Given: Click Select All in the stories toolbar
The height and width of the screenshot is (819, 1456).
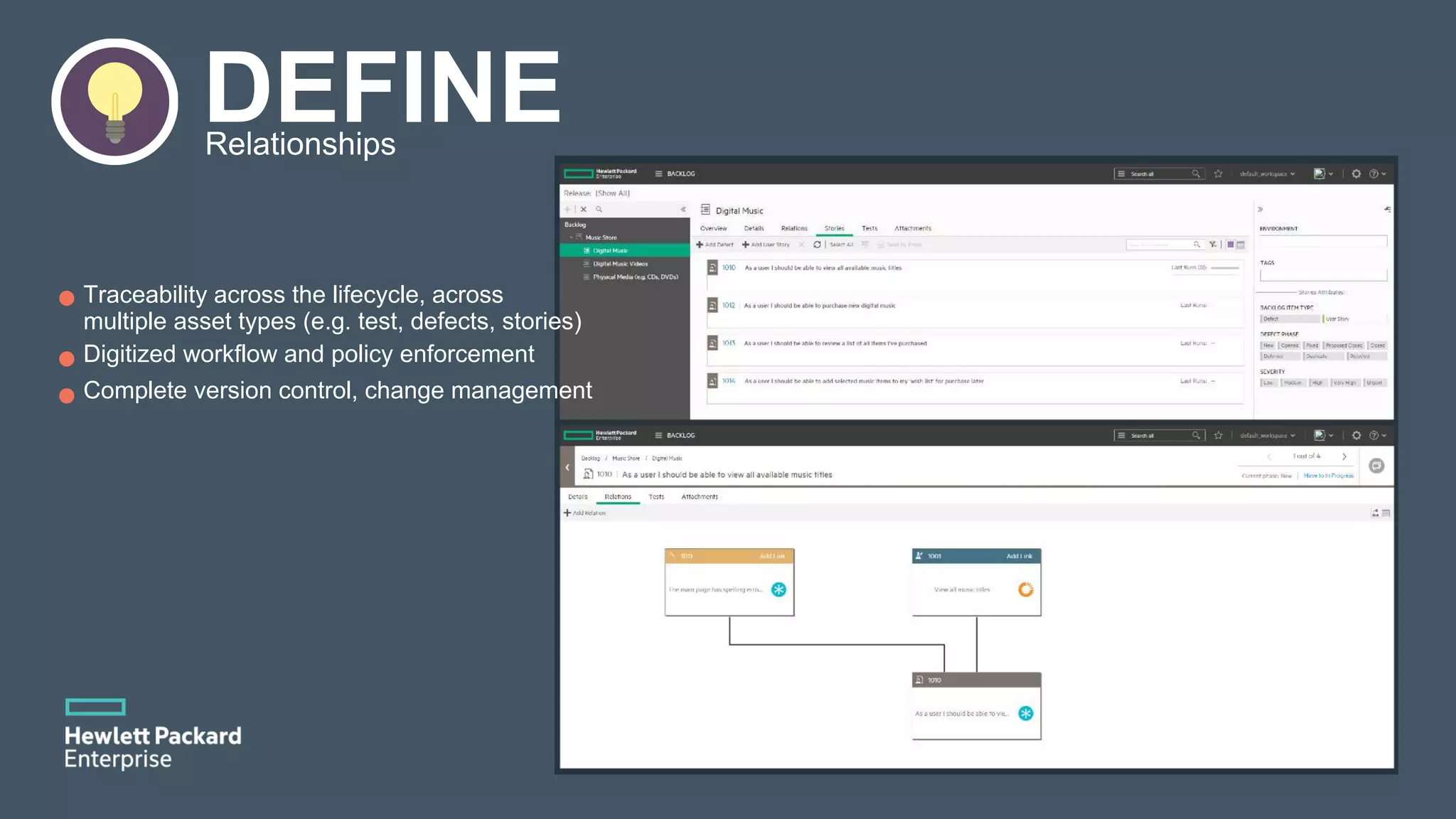Looking at the screenshot, I should (842, 245).
